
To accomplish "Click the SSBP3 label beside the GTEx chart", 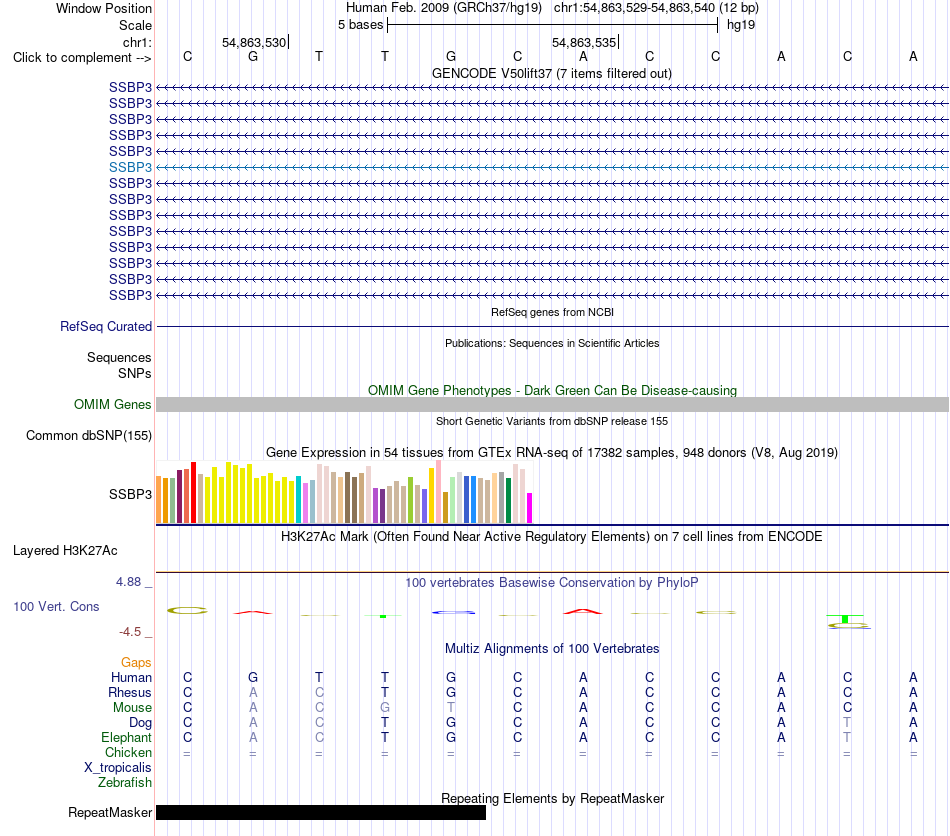I will pos(130,494).
